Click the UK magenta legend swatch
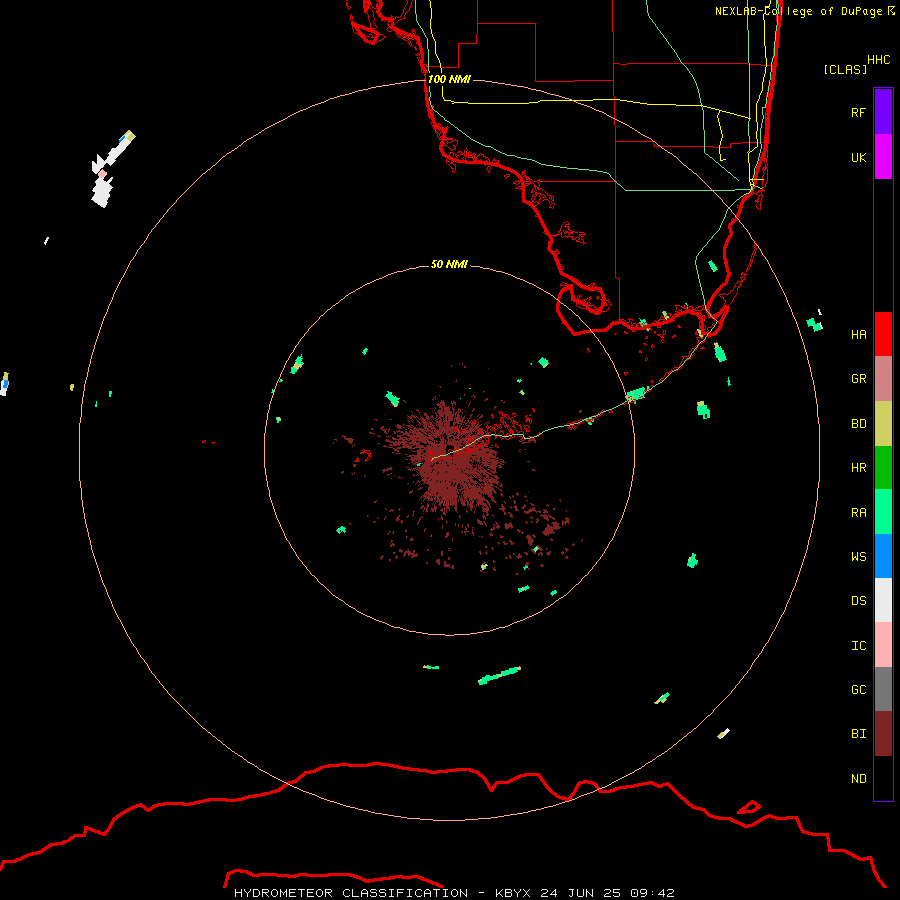This screenshot has width=900, height=900. coord(883,157)
